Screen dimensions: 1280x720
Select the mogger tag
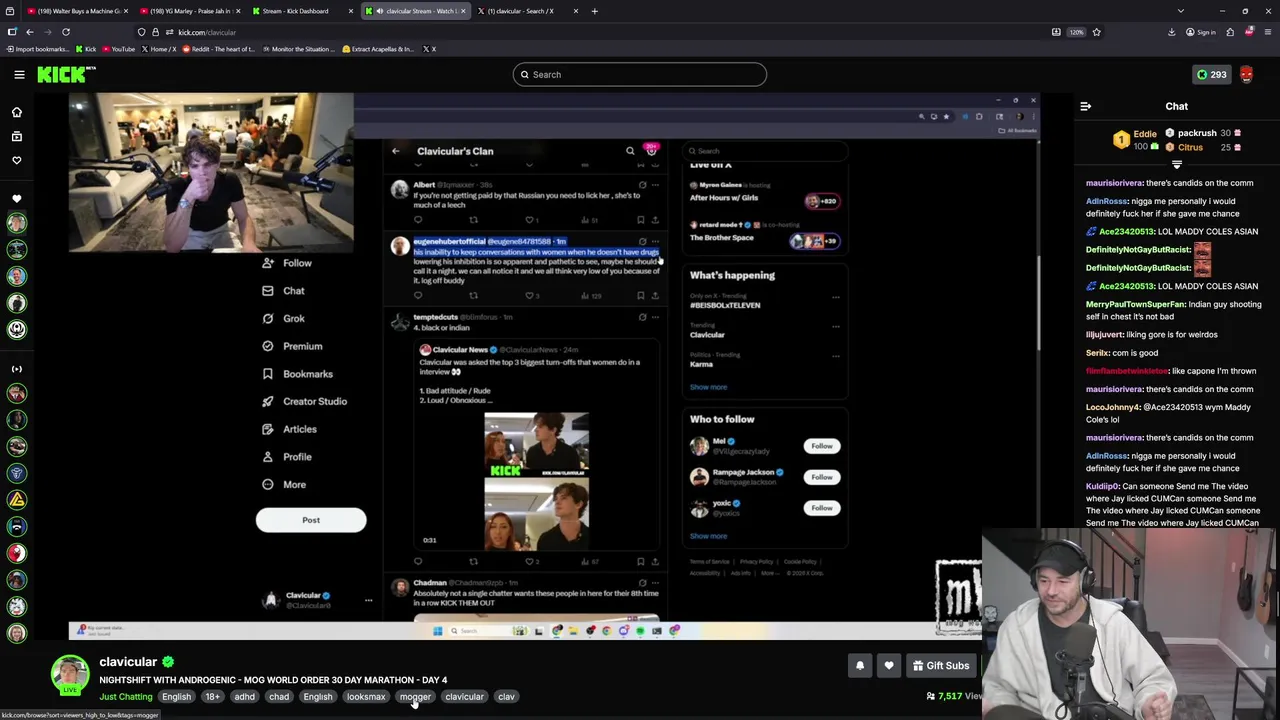pyautogui.click(x=415, y=697)
